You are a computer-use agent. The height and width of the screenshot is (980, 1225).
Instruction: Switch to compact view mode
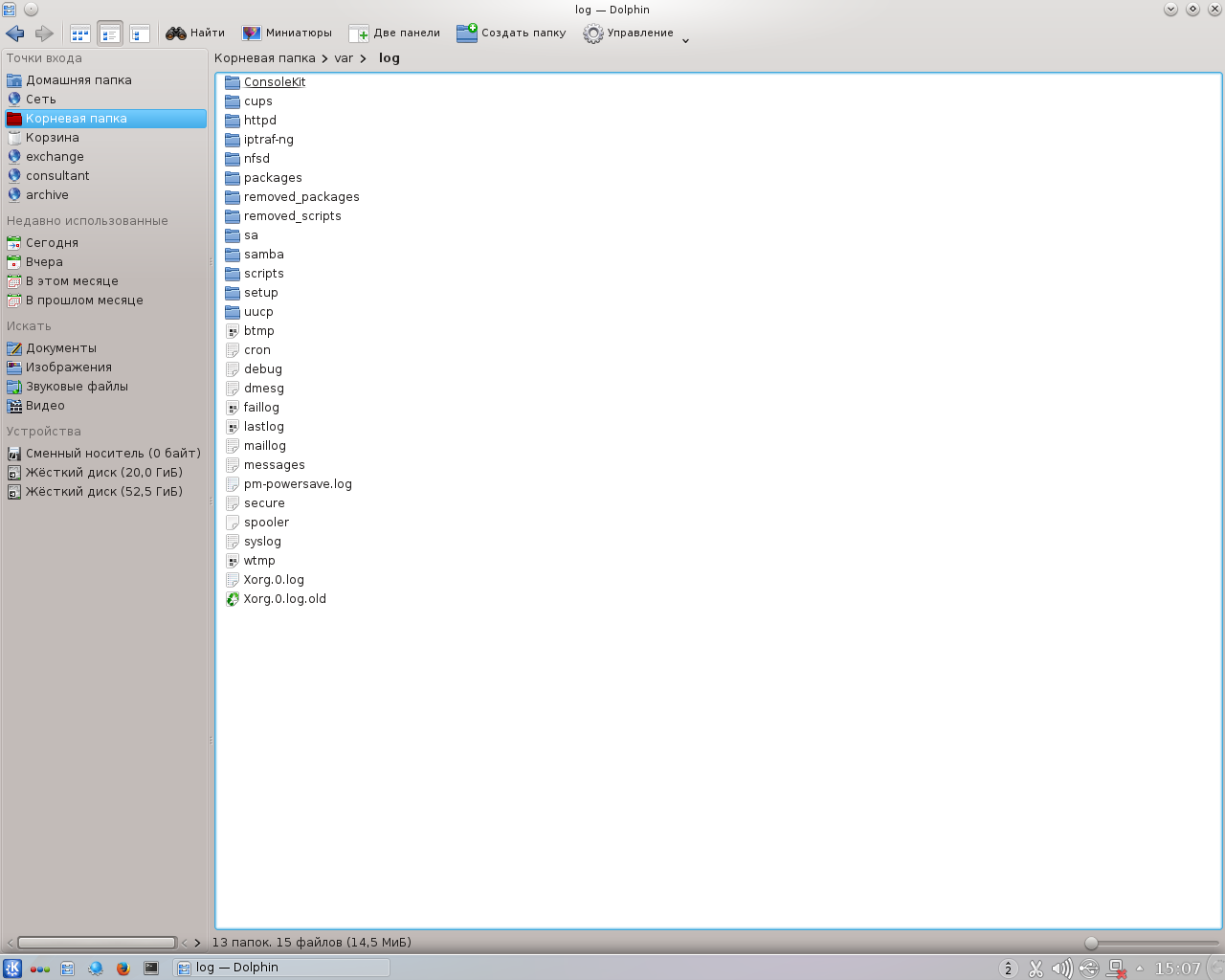click(110, 33)
